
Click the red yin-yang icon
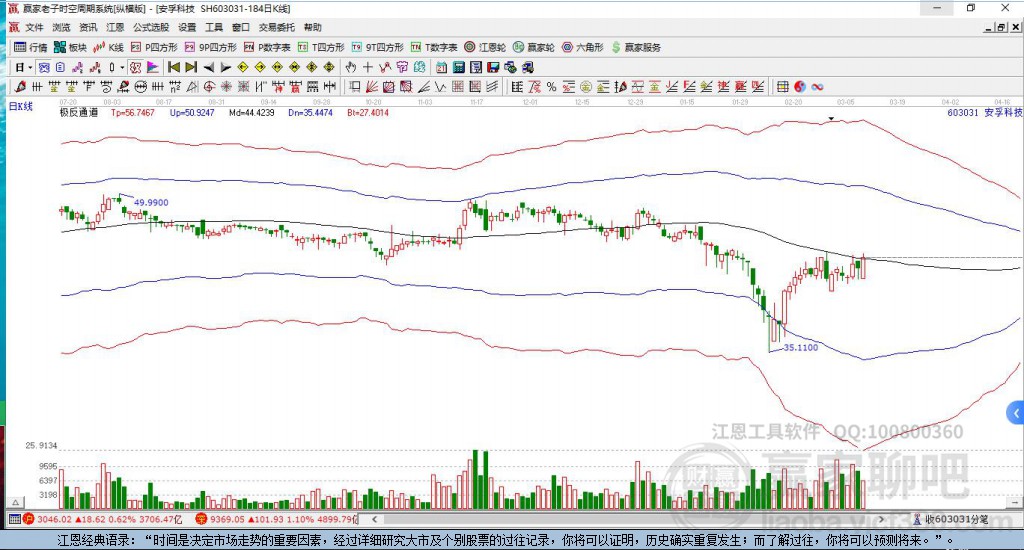point(800,87)
